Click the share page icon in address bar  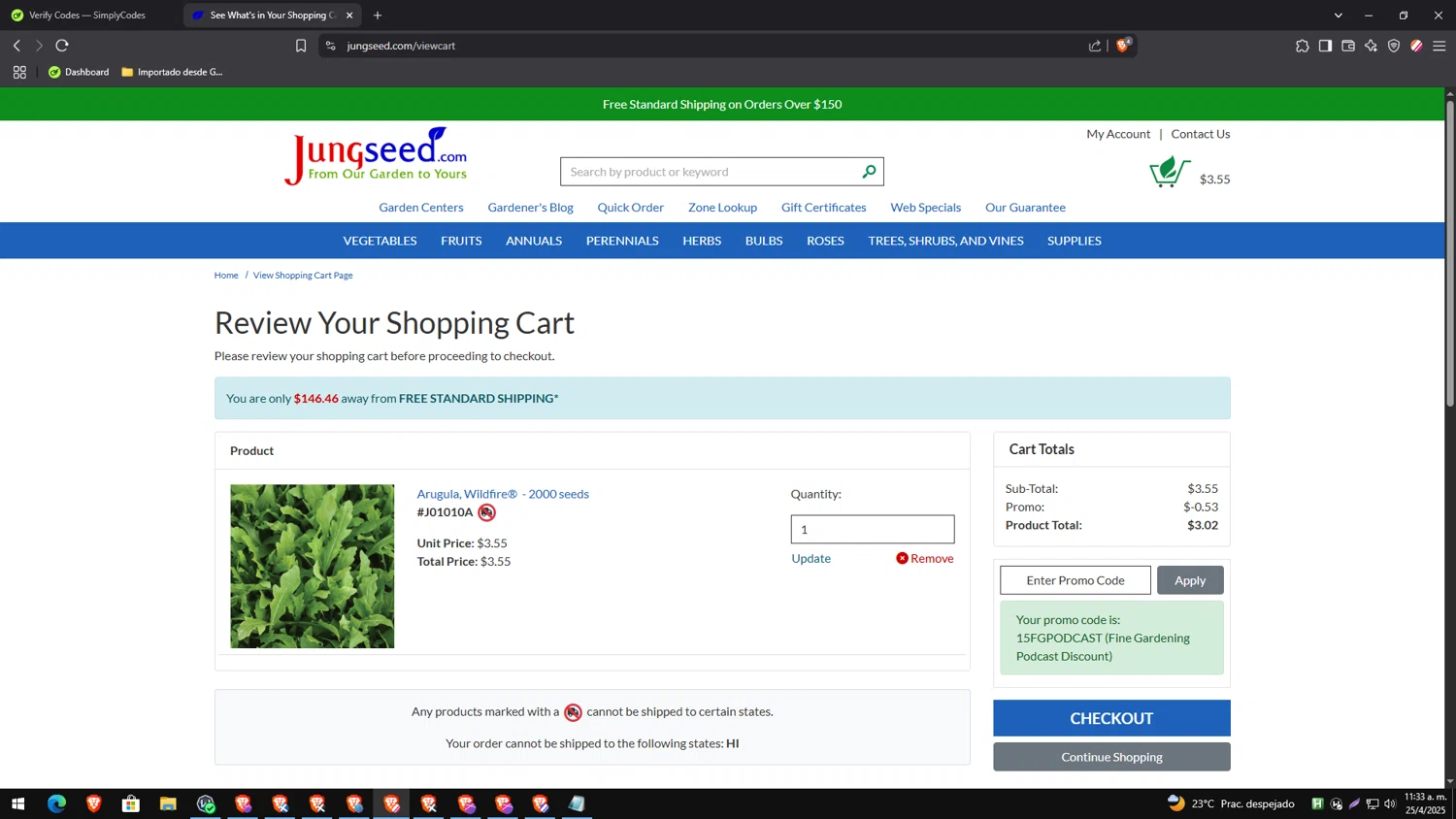pyautogui.click(x=1095, y=46)
